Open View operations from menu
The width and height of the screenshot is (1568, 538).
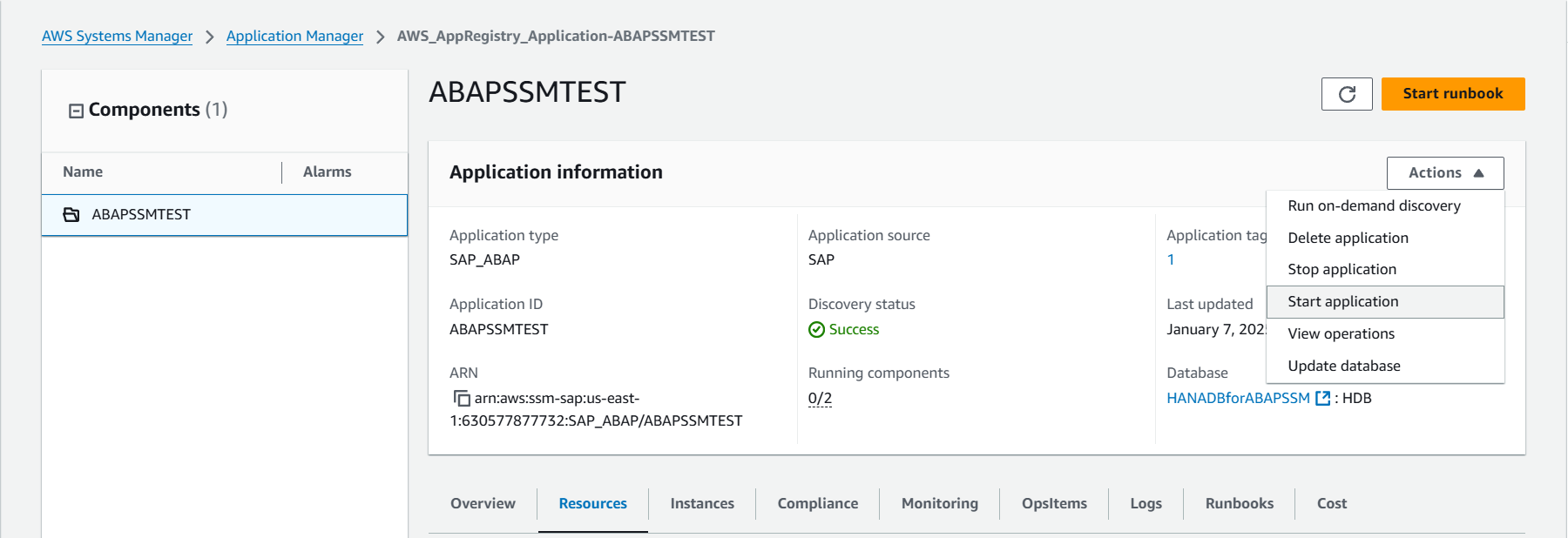[1341, 334]
